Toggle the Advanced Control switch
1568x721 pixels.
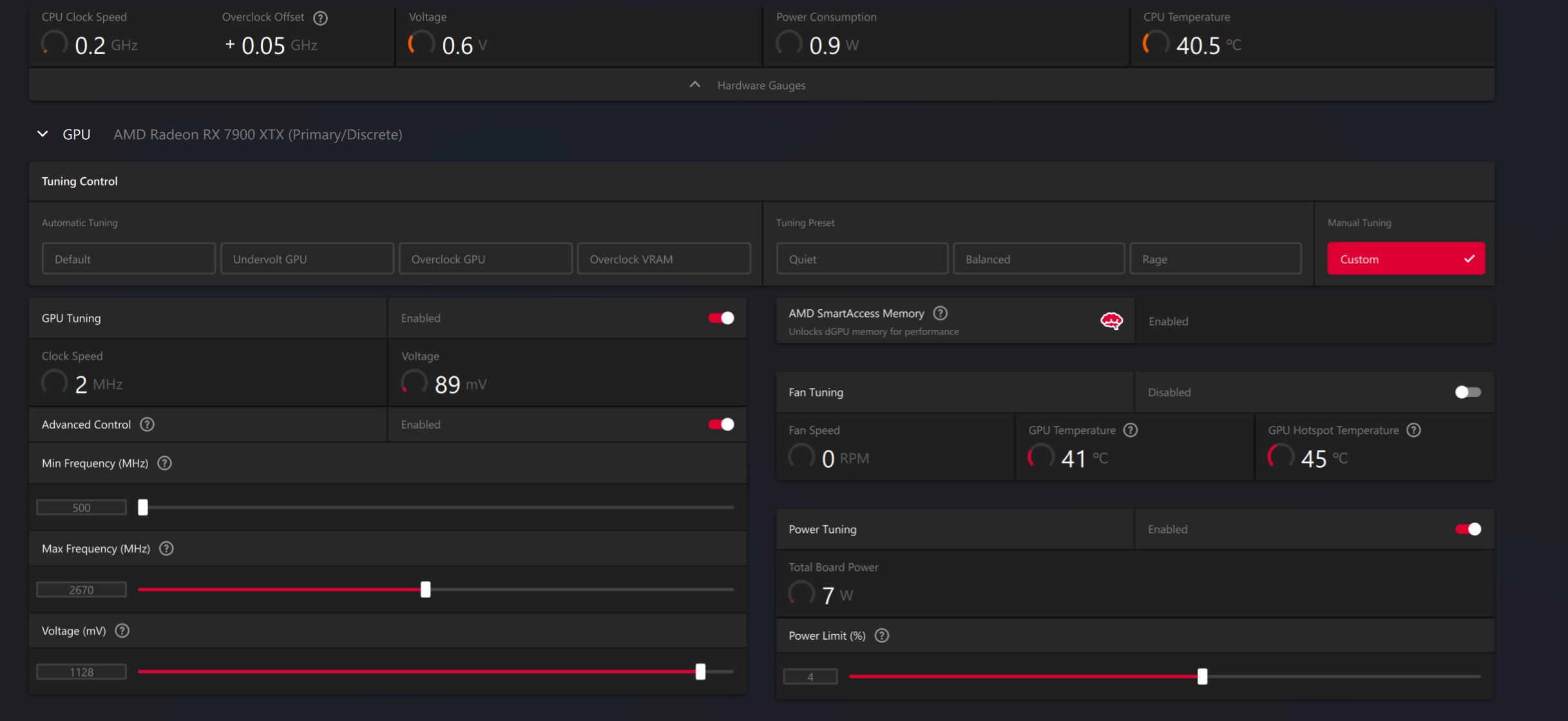click(721, 425)
